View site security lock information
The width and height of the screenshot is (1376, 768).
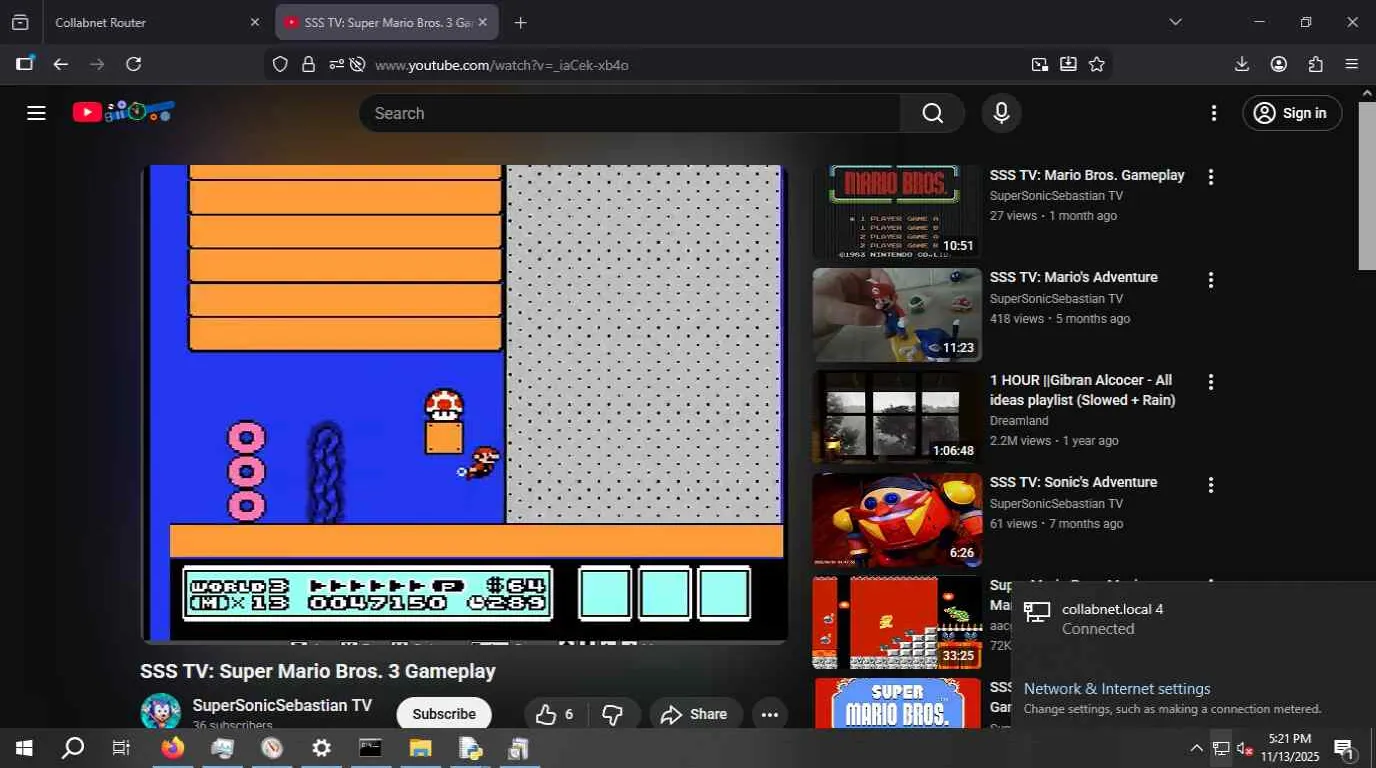tap(308, 65)
